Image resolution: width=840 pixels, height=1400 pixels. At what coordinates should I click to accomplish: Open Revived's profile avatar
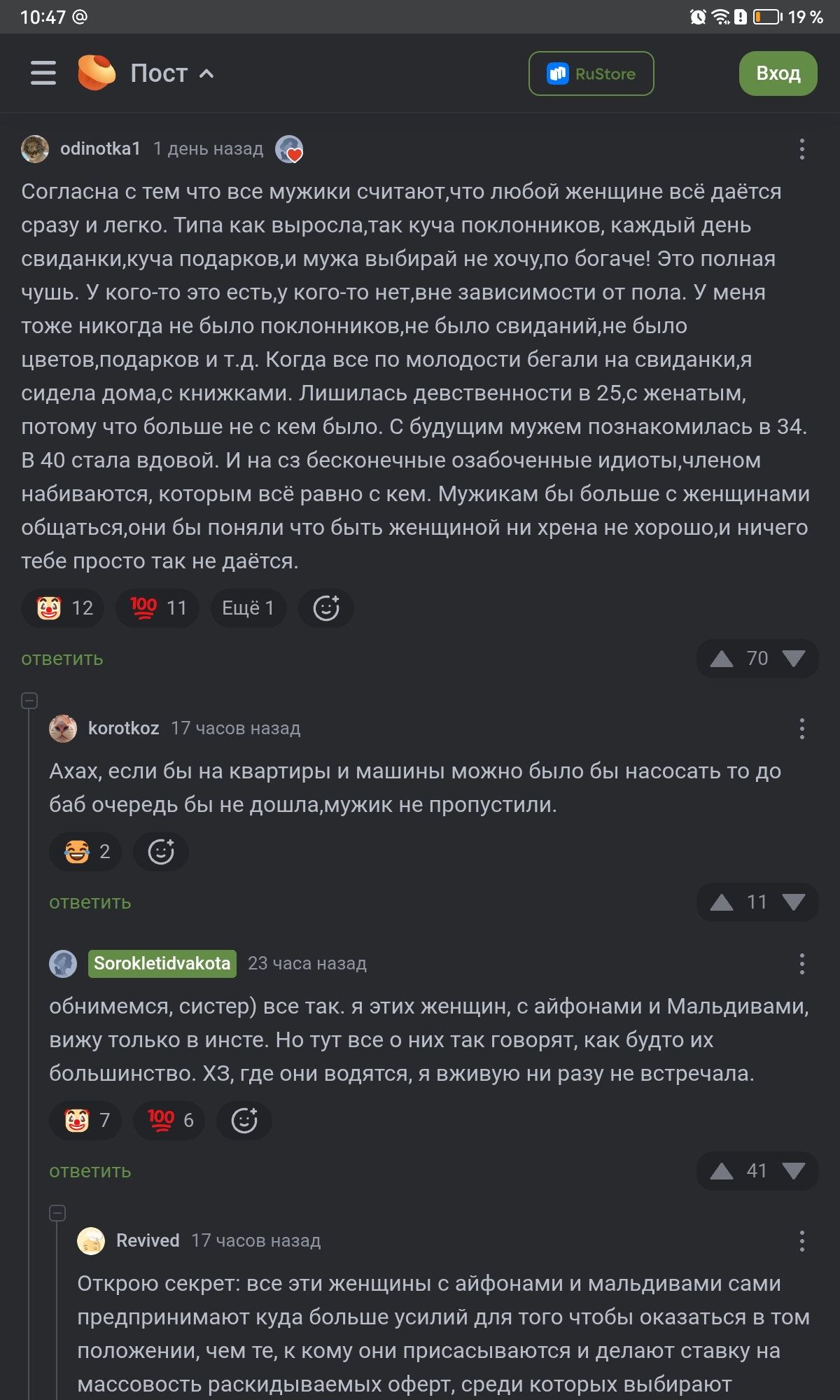pos(91,1241)
